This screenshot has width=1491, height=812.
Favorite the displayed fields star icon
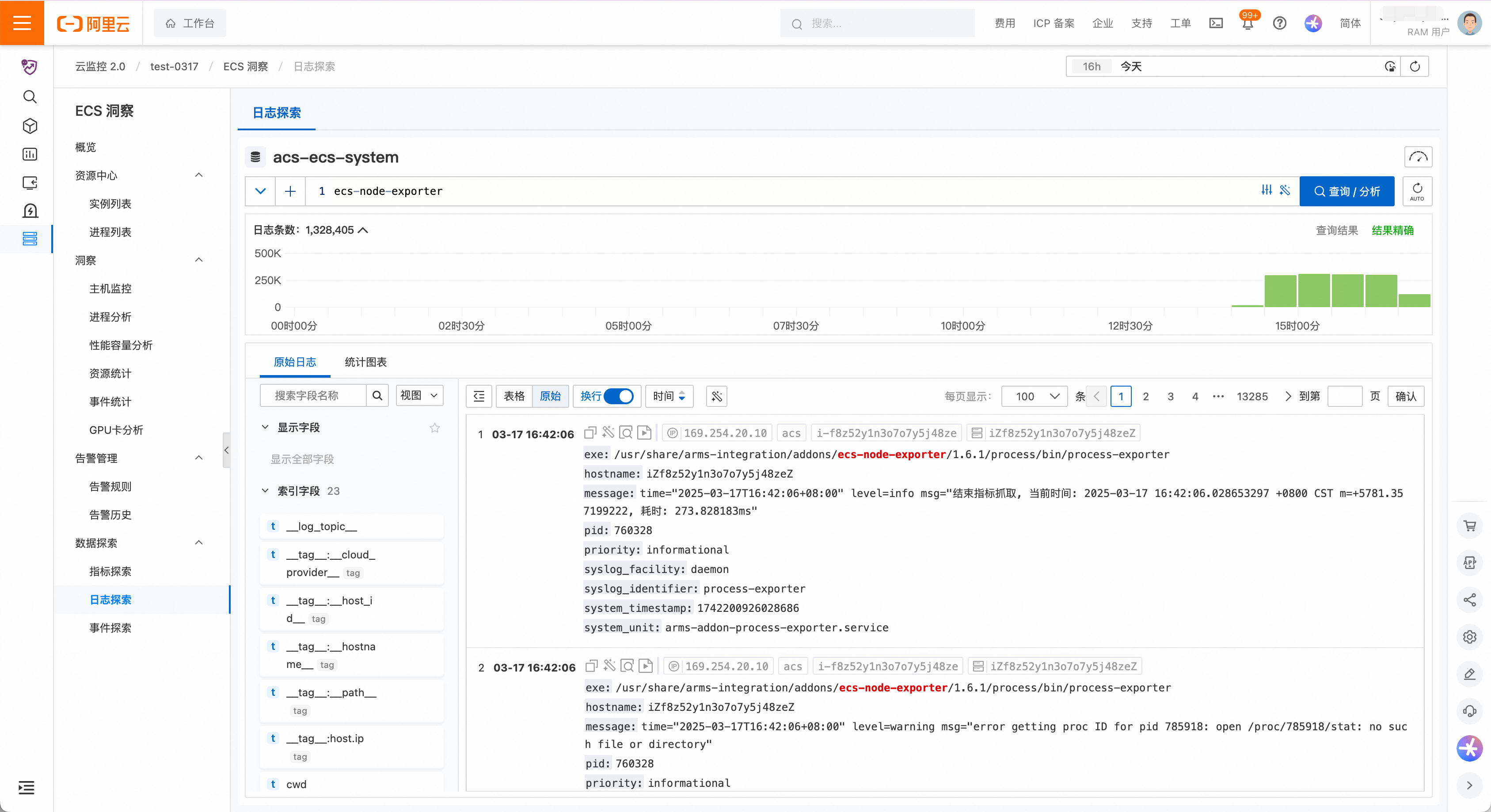point(435,428)
